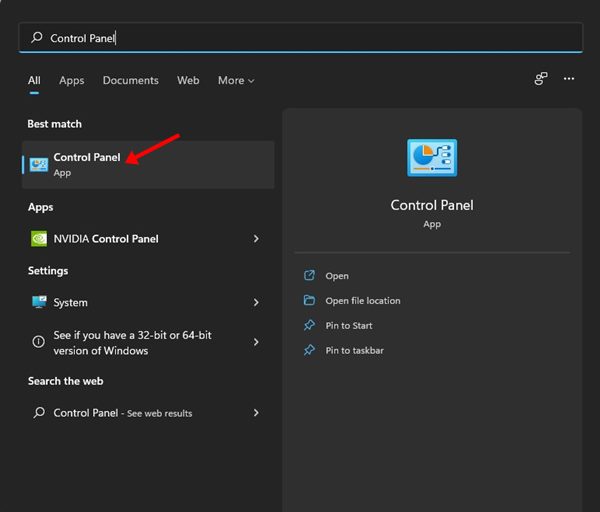
Task: Pin Control Panel to Start
Action: (348, 326)
